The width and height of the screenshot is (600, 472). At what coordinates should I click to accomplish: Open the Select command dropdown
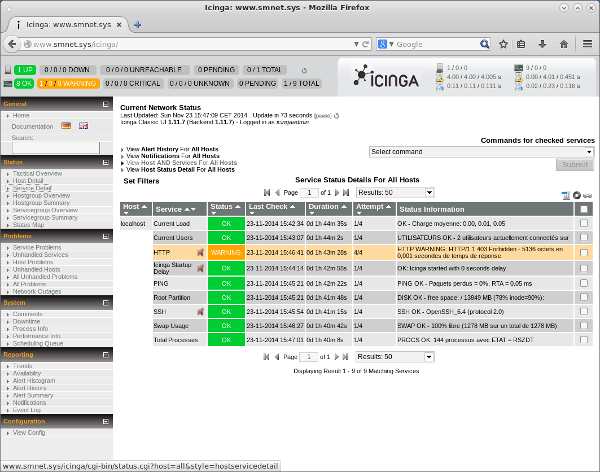point(481,151)
